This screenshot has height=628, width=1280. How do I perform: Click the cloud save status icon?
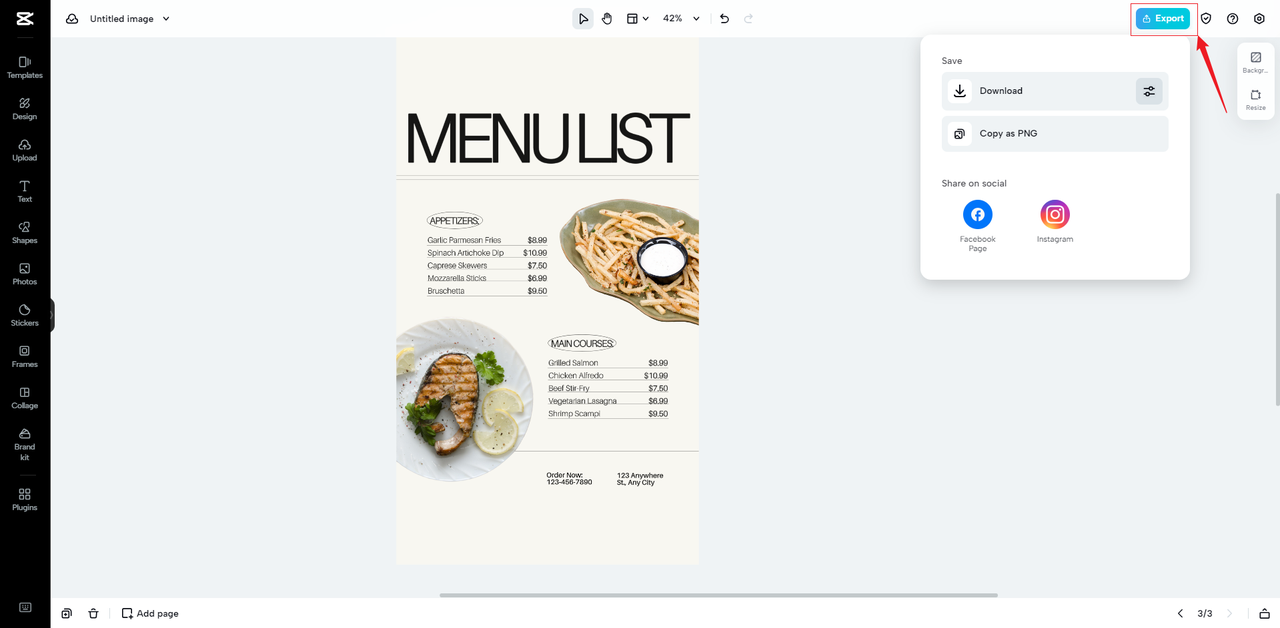72,19
